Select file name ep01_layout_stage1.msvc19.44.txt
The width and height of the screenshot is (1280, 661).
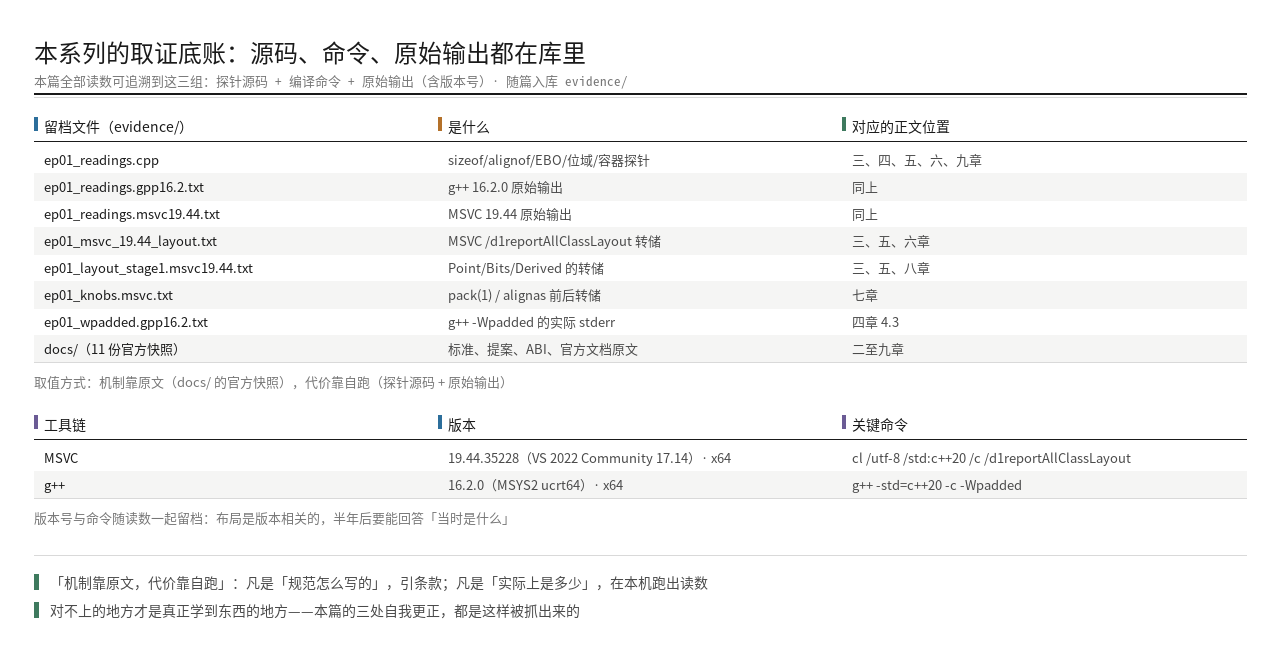click(148, 268)
